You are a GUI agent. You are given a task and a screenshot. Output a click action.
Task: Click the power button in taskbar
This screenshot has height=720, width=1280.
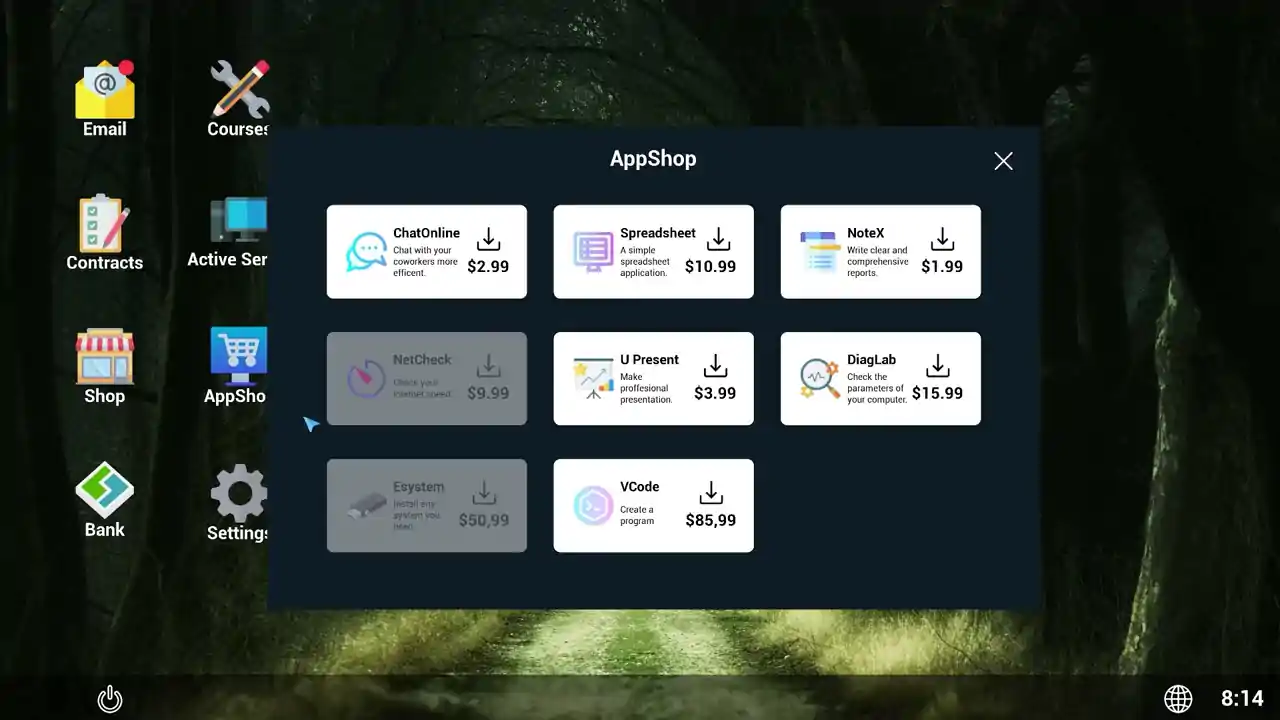tap(110, 698)
